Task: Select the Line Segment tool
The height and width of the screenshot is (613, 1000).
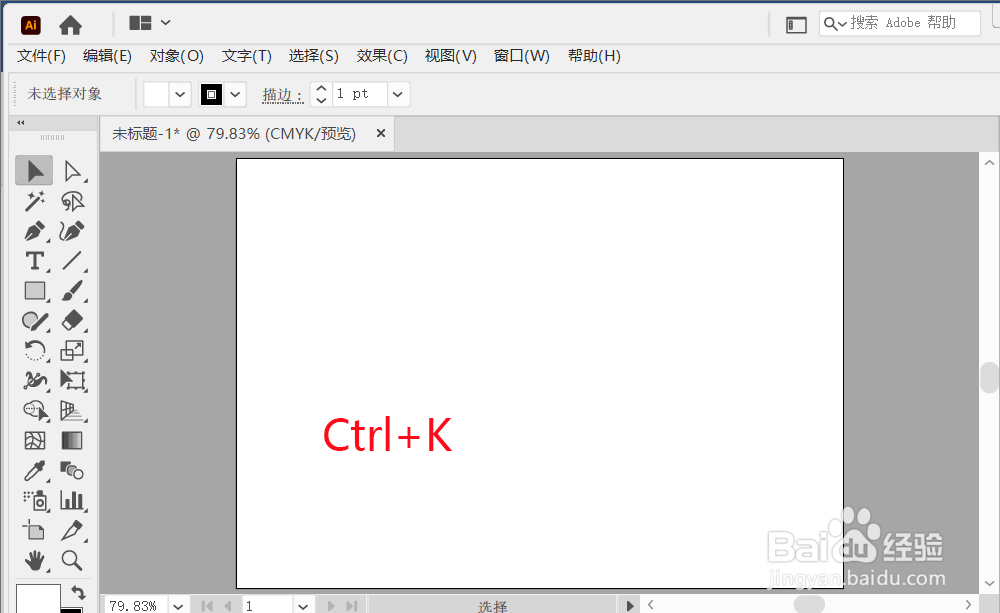Action: [x=72, y=261]
